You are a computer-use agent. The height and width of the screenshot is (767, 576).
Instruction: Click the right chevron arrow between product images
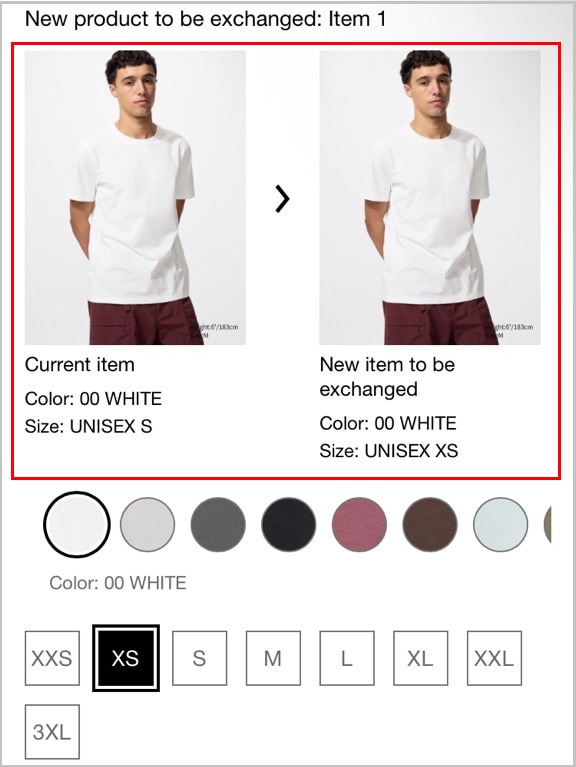282,199
